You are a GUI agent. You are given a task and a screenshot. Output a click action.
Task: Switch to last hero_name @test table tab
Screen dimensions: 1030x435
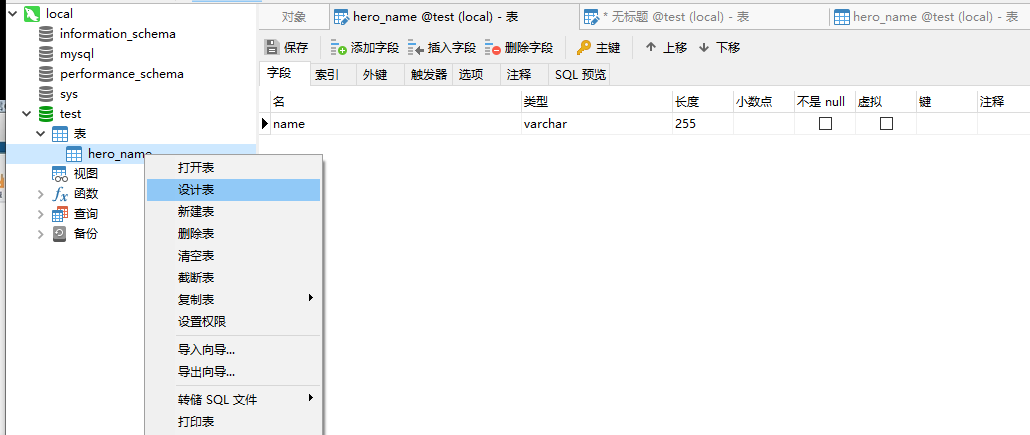pos(929,17)
